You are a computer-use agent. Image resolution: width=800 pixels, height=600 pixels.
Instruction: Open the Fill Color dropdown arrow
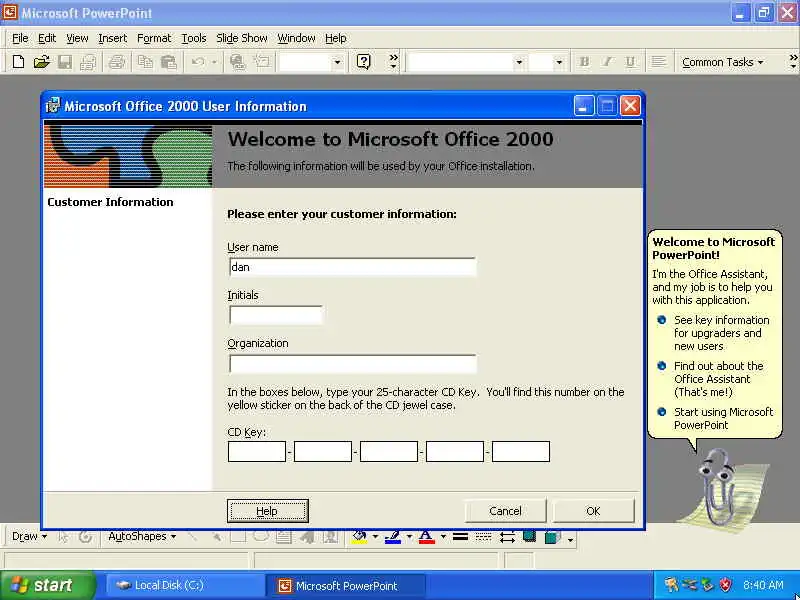click(376, 537)
